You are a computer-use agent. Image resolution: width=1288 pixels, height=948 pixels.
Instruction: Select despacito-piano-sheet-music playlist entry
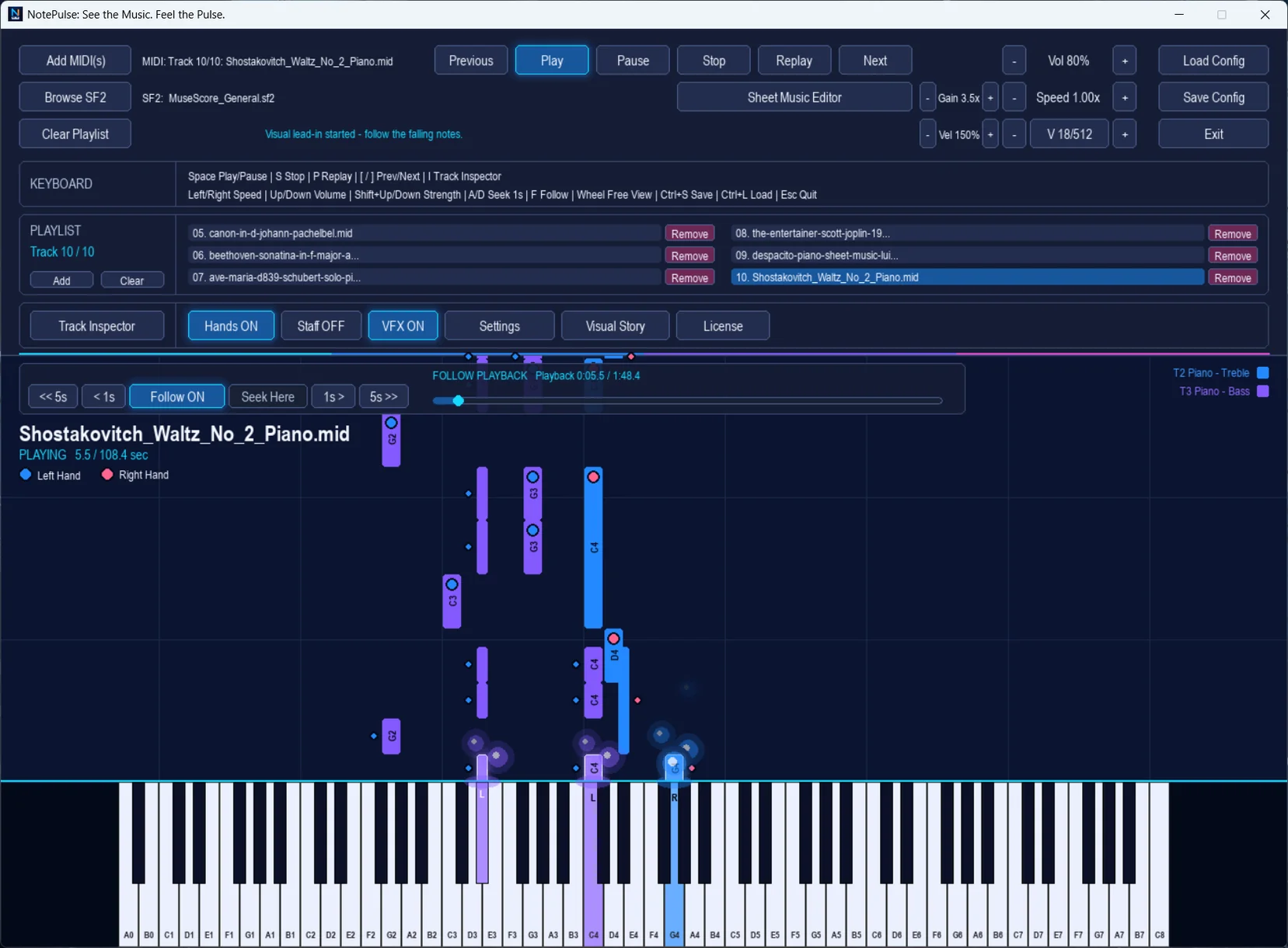967,256
